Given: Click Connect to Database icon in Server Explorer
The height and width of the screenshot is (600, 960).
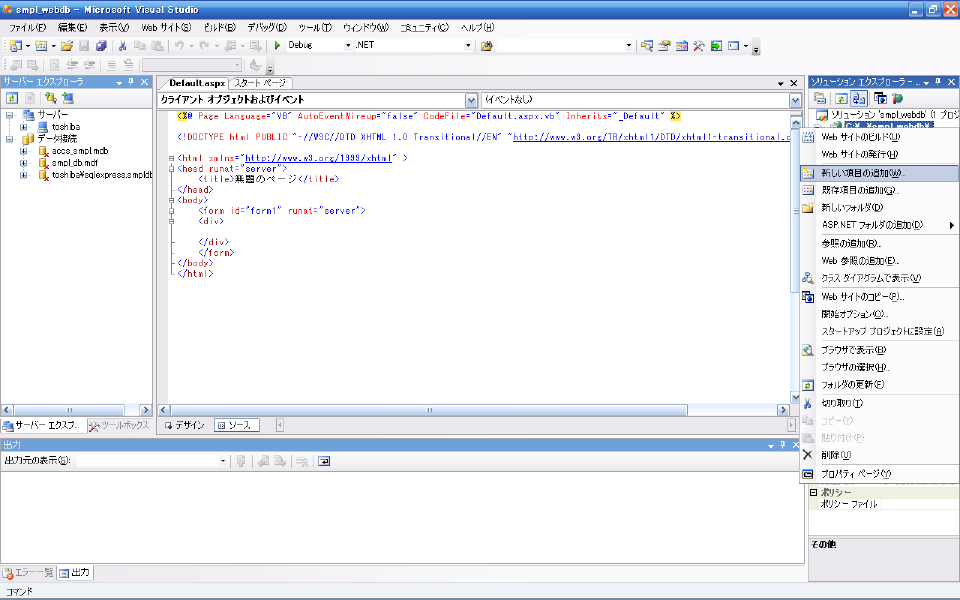Looking at the screenshot, I should [x=51, y=98].
